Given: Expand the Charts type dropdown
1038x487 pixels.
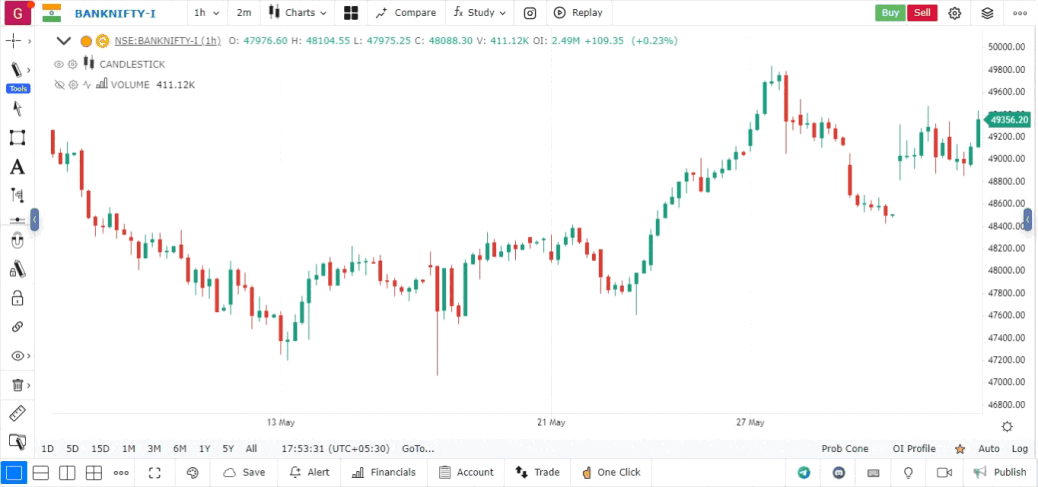Looking at the screenshot, I should [x=297, y=13].
